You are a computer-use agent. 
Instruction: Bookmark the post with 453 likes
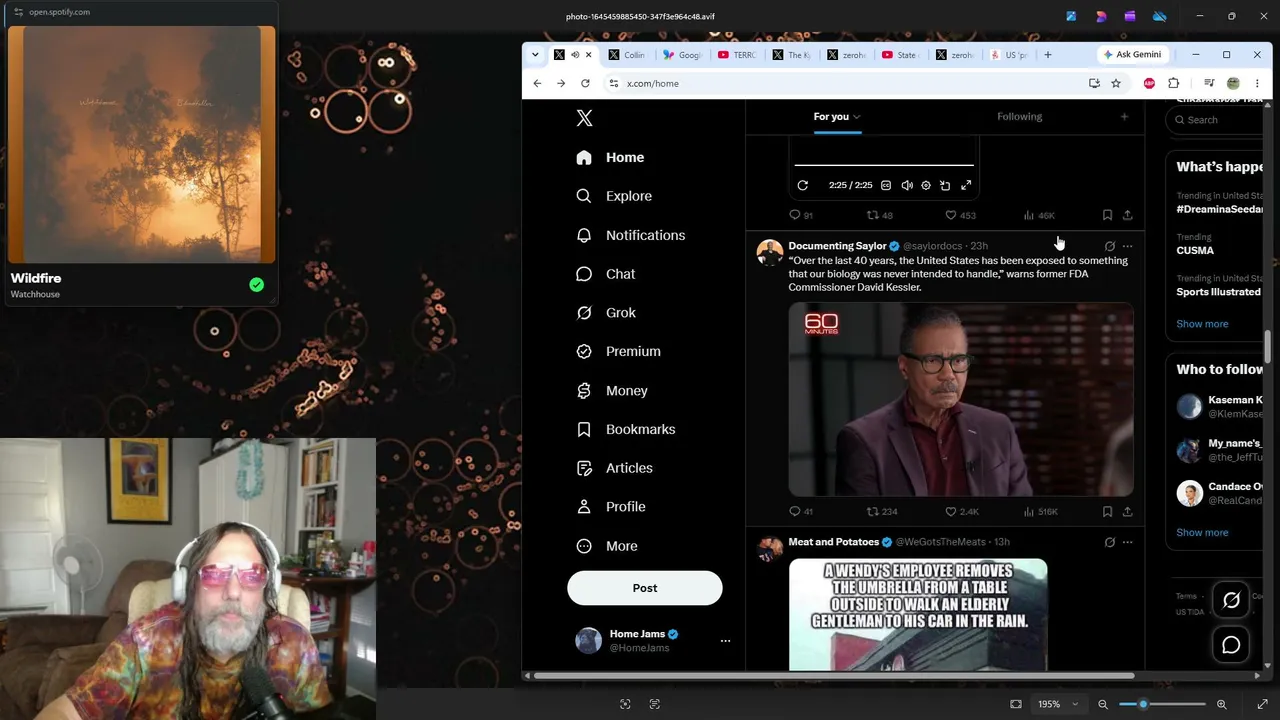coord(1107,215)
